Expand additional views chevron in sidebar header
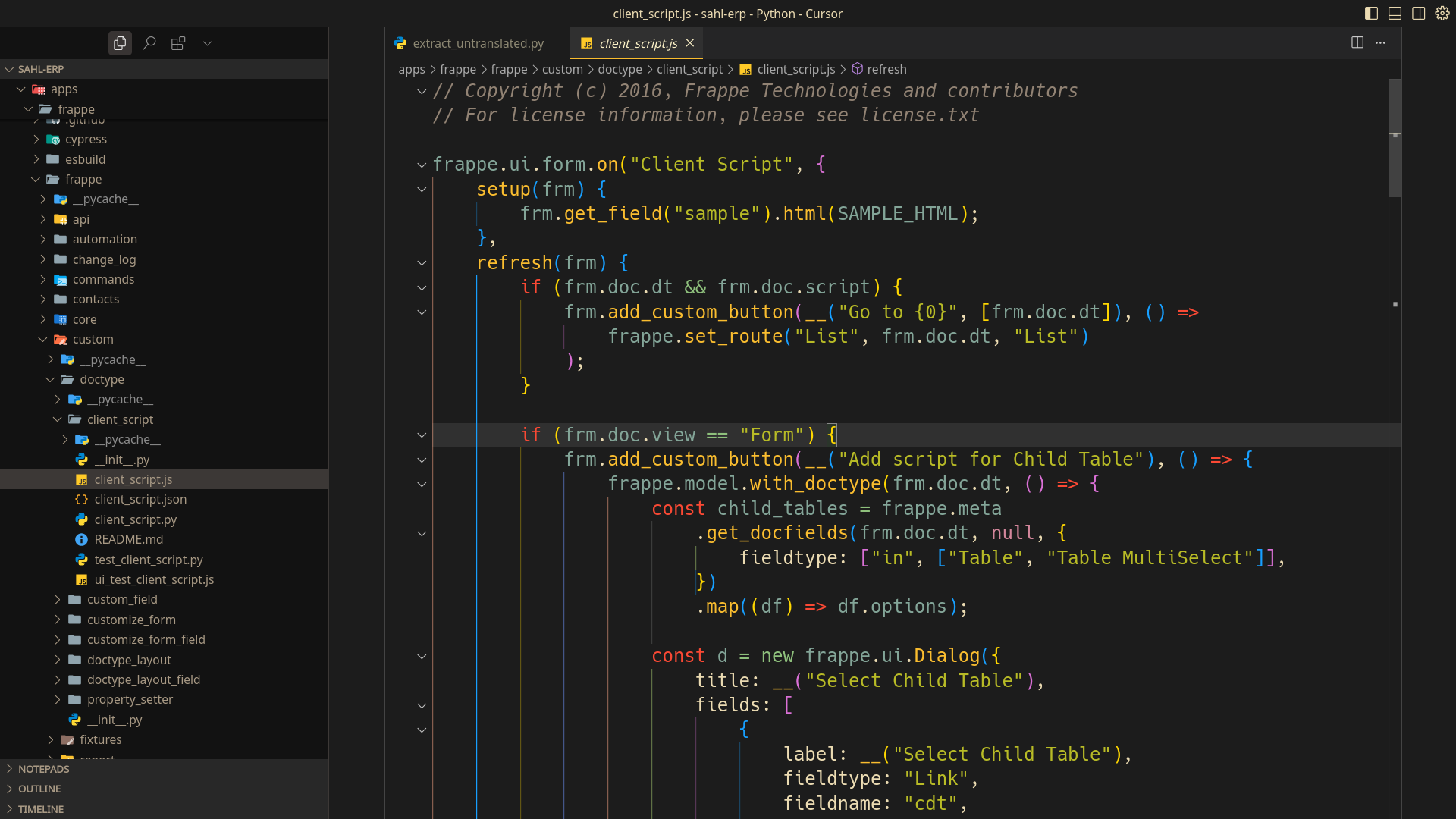Screen dimensions: 1456x819 coord(207,43)
